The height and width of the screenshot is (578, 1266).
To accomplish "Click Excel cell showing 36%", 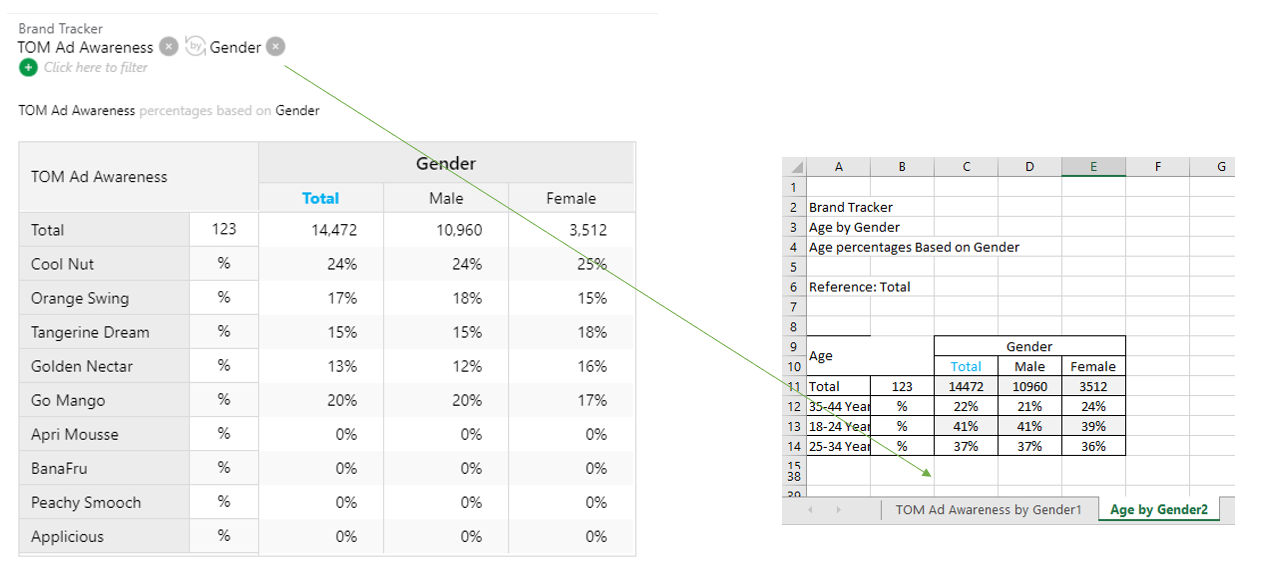I will (1094, 446).
